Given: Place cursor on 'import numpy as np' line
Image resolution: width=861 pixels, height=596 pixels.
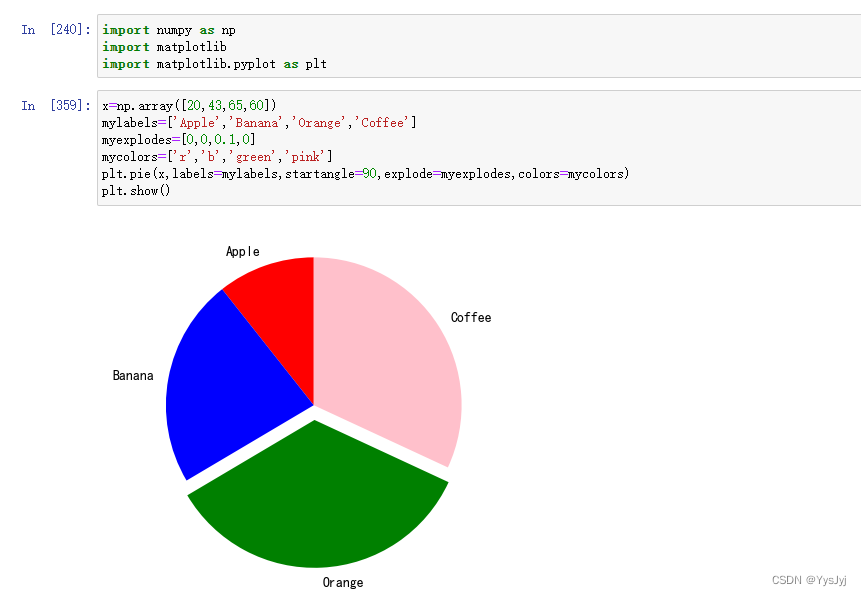Looking at the screenshot, I should pyautogui.click(x=169, y=30).
